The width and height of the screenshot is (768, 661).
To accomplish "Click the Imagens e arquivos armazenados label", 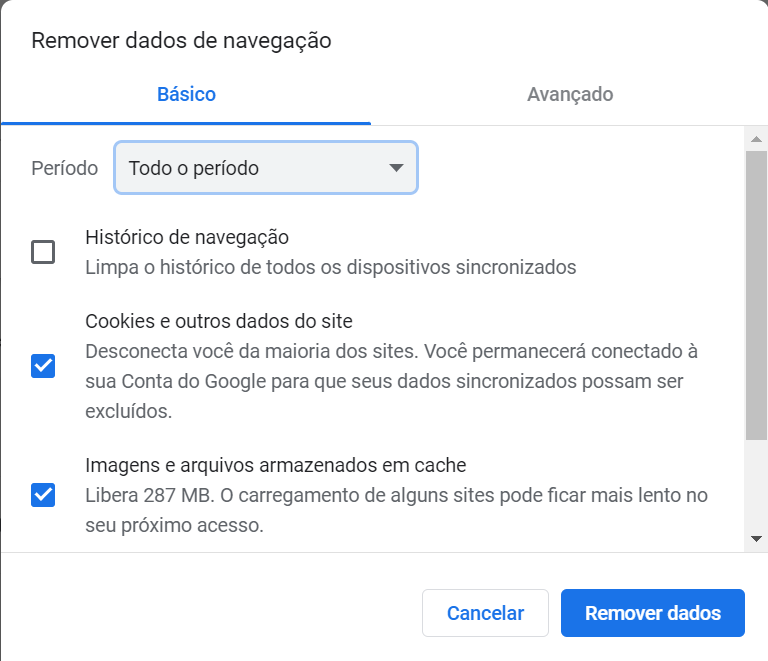I will (276, 465).
